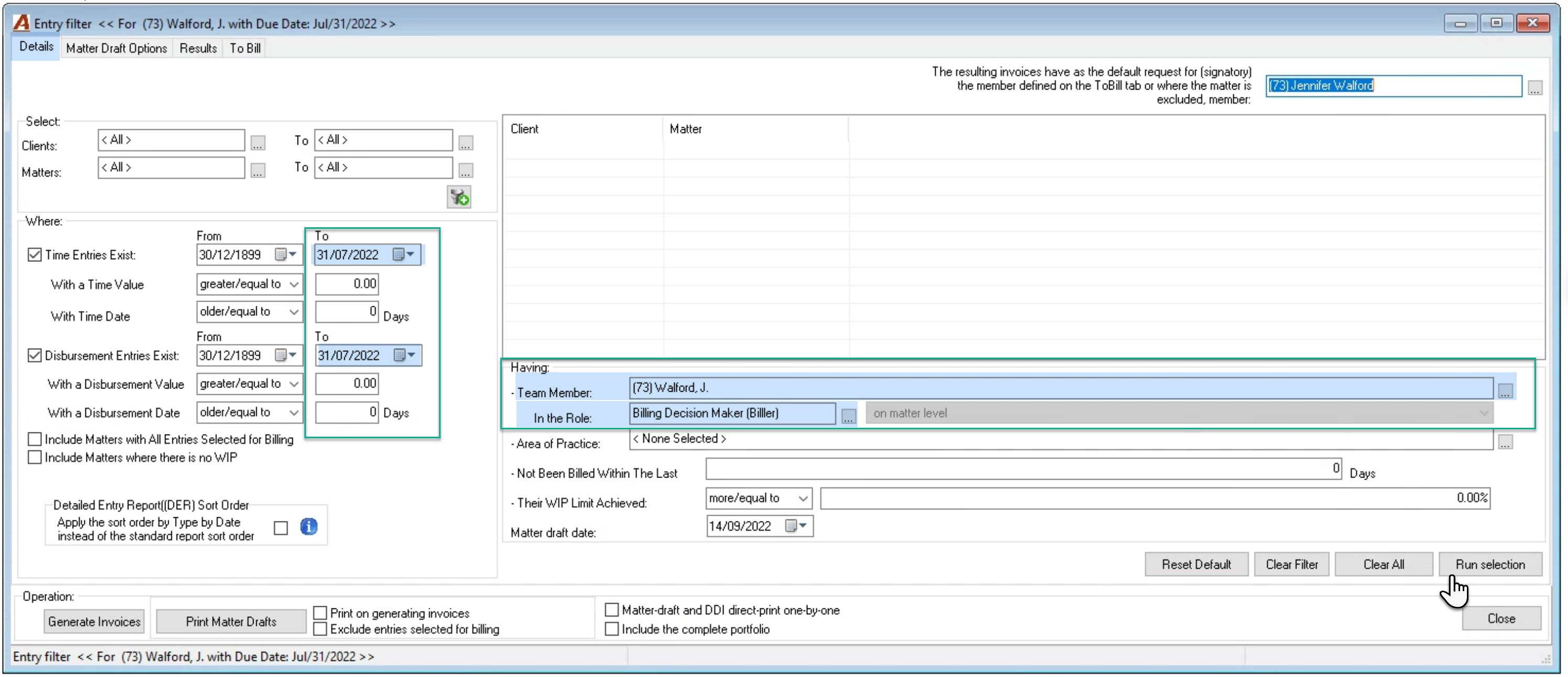Expand WIP Limit more/equal to dropdown
Image resolution: width=1568 pixels, height=677 pixels.
(759, 499)
